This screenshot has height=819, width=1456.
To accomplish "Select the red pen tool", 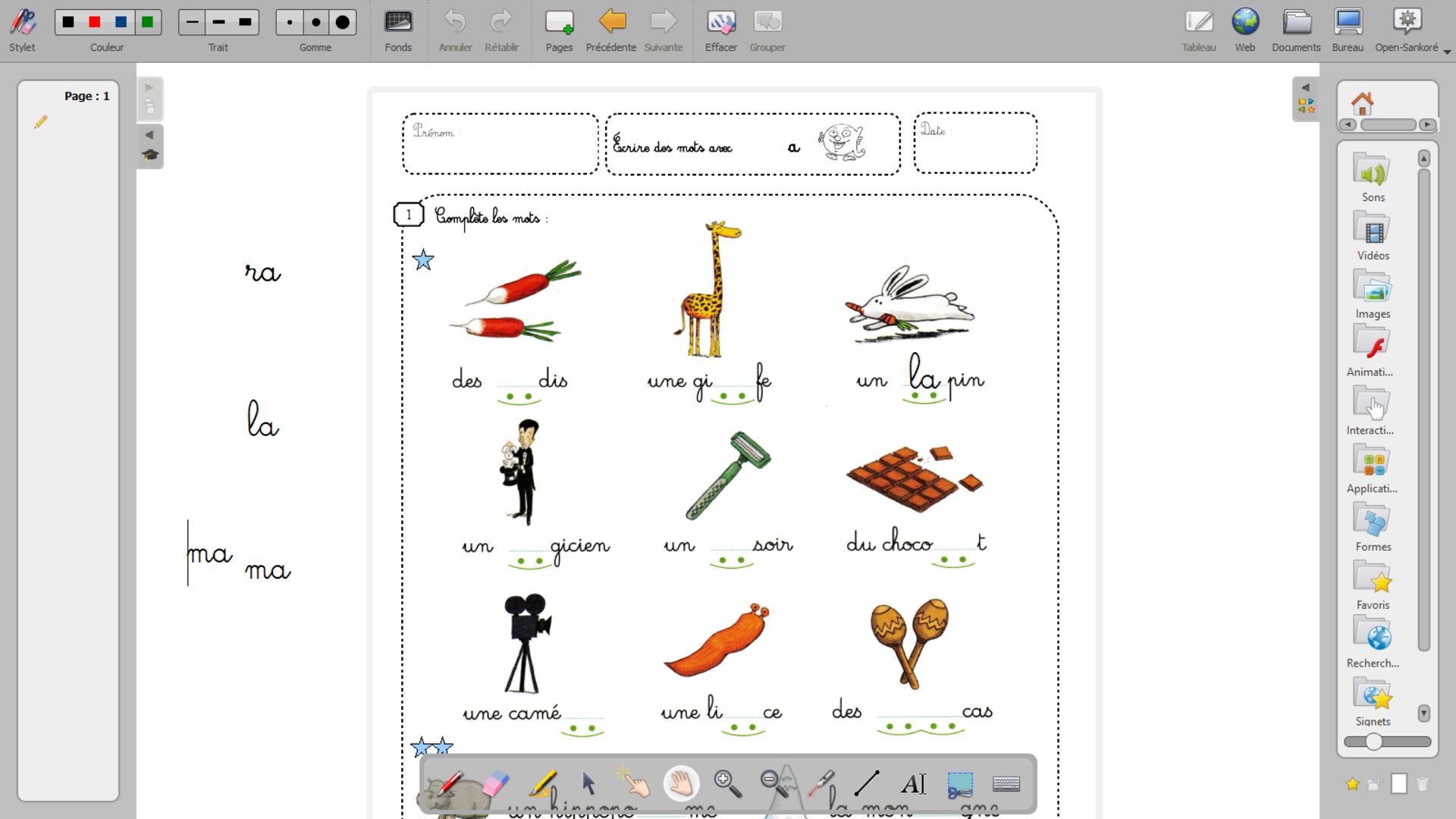I will pyautogui.click(x=449, y=783).
